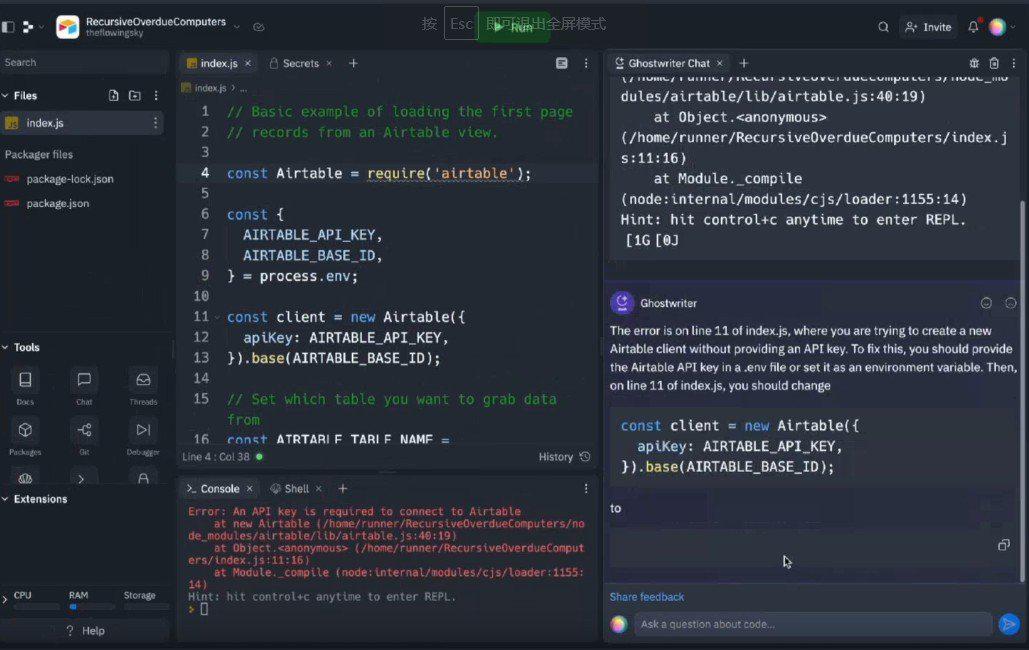Collapse the Tools section
1029x650 pixels.
pos(5,347)
